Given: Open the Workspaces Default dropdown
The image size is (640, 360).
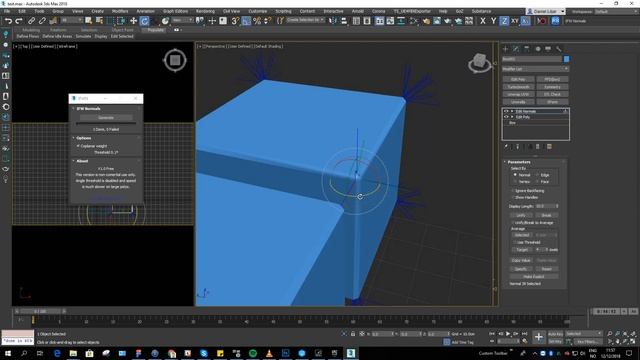Looking at the screenshot, I should click(x=616, y=11).
